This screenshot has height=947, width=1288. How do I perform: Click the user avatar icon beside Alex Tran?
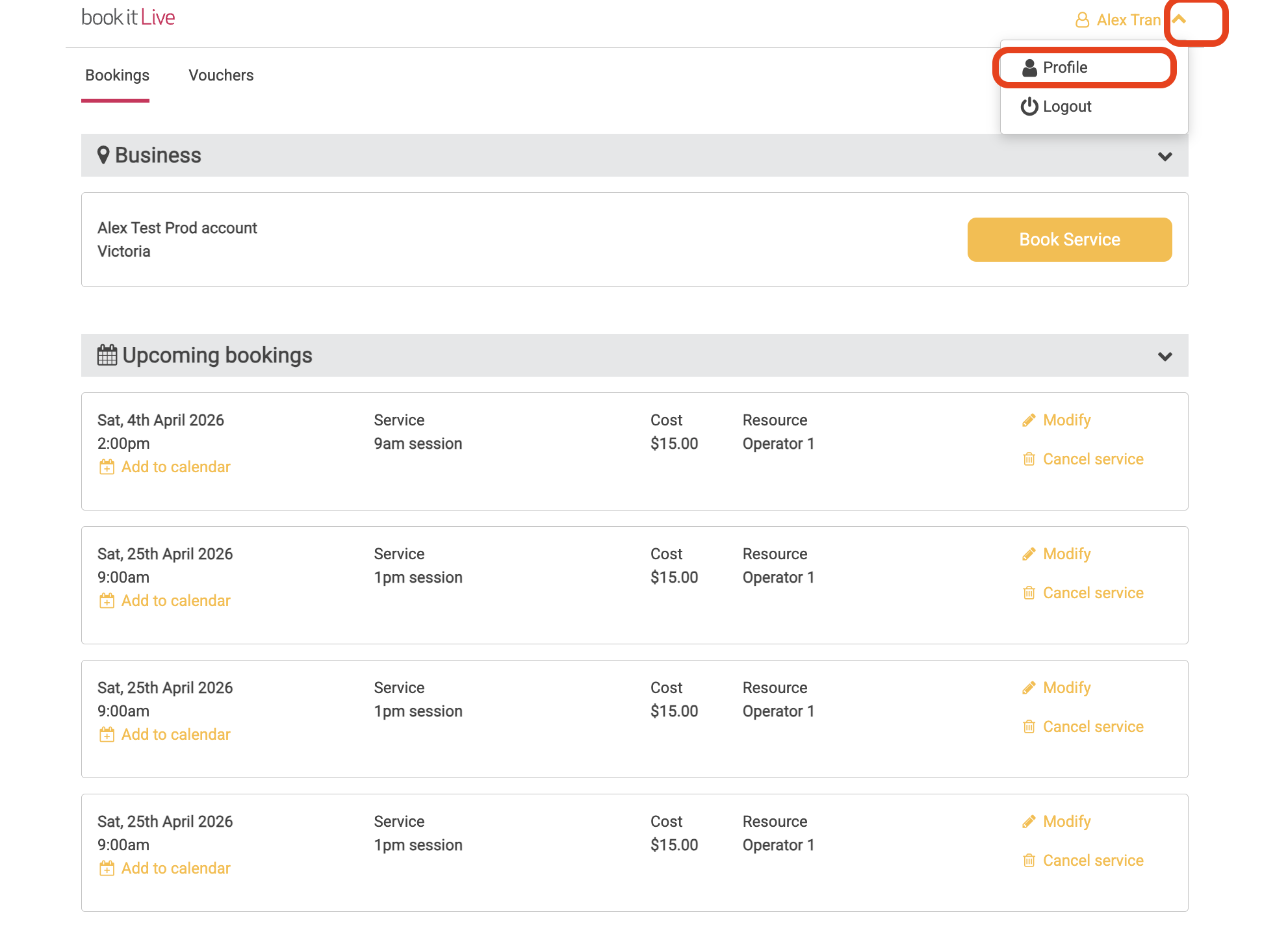pos(1082,20)
